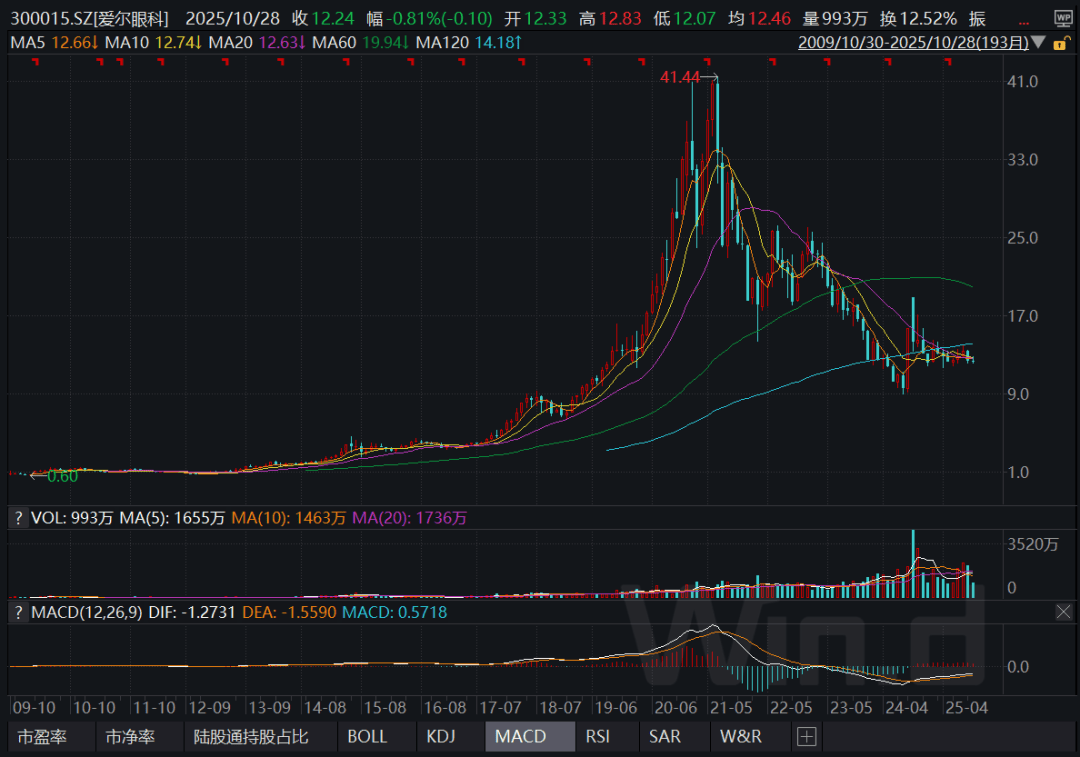Open the SAR indicator tab
This screenshot has width=1080, height=757.
pyautogui.click(x=664, y=737)
